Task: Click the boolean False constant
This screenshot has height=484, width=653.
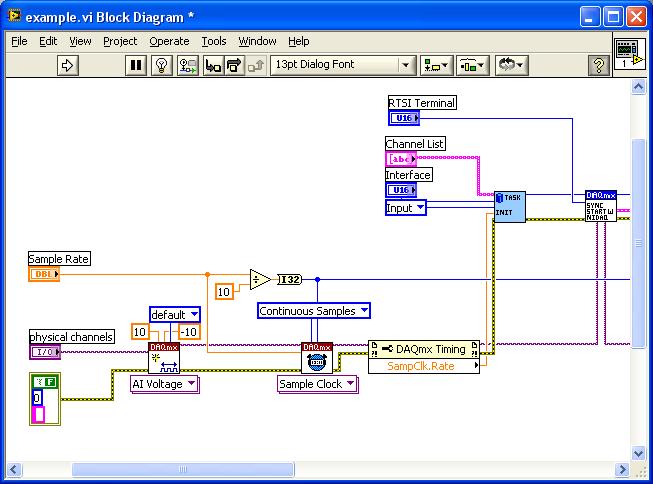Action: [x=52, y=379]
